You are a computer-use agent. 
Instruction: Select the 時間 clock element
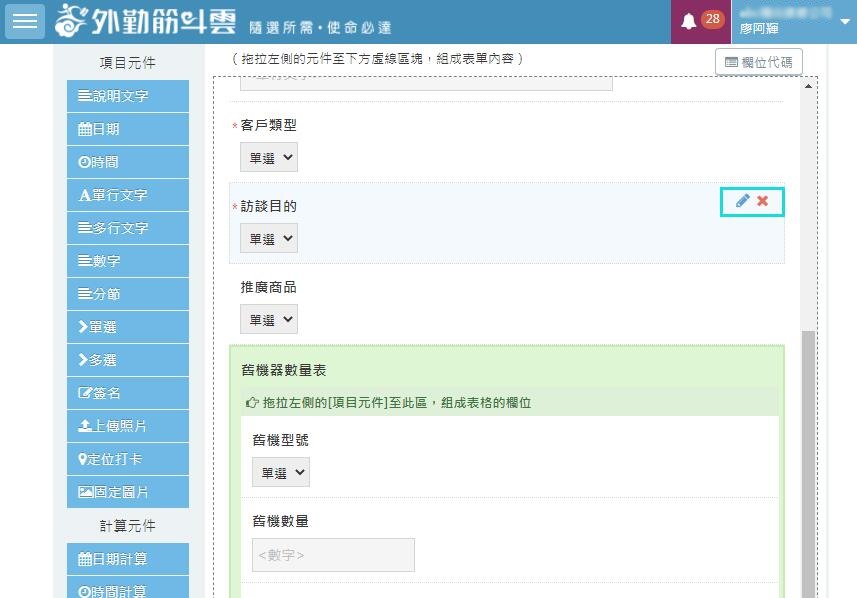tap(128, 162)
